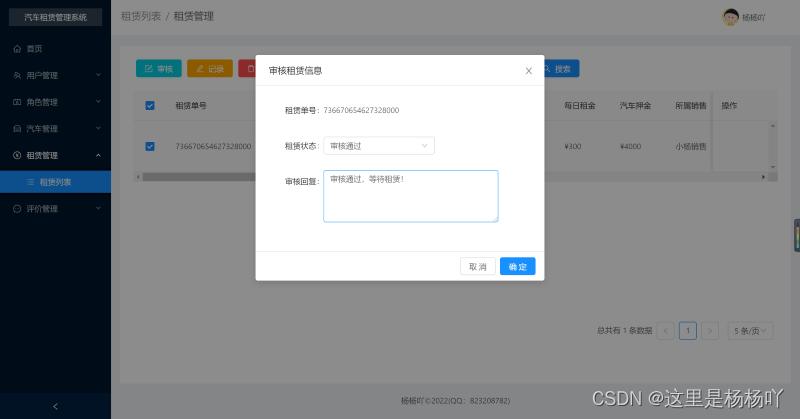Close the 审核租赁信息 dialog
The height and width of the screenshot is (419, 800).
[x=529, y=71]
